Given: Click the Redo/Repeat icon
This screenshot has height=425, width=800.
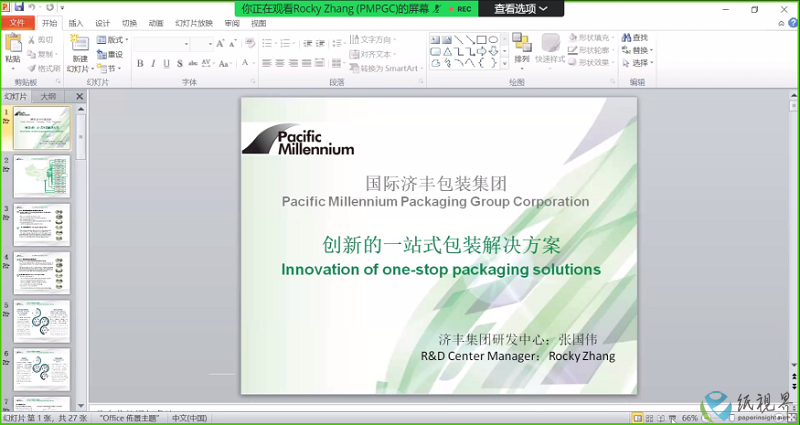Looking at the screenshot, I should coord(49,7).
